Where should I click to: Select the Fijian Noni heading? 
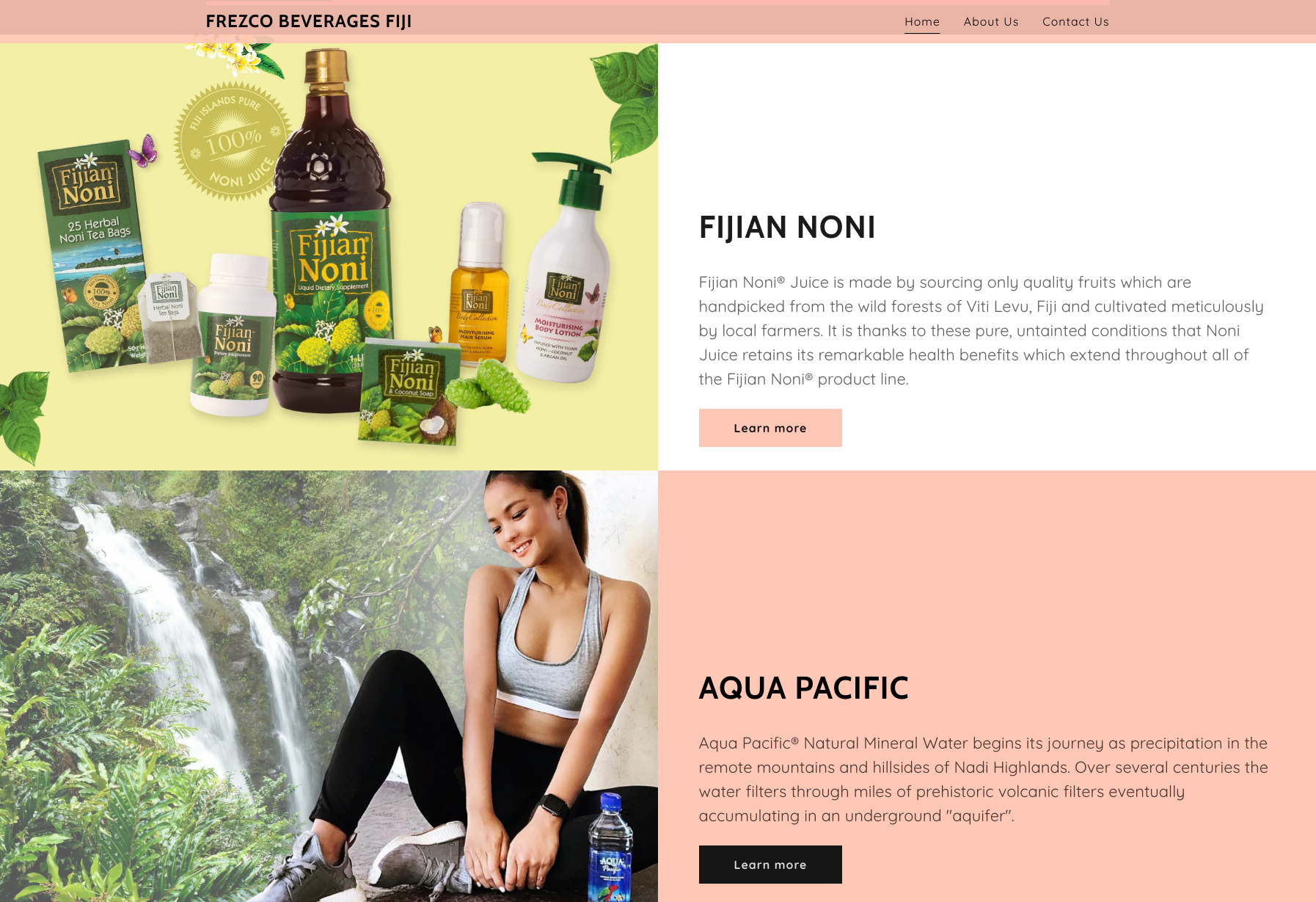(x=787, y=228)
